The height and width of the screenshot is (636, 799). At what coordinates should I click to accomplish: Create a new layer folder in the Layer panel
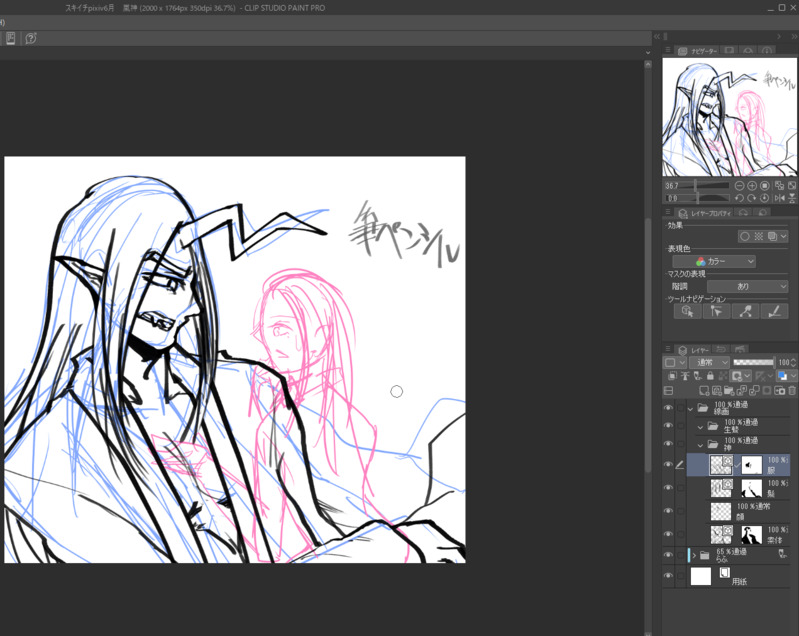pos(729,391)
